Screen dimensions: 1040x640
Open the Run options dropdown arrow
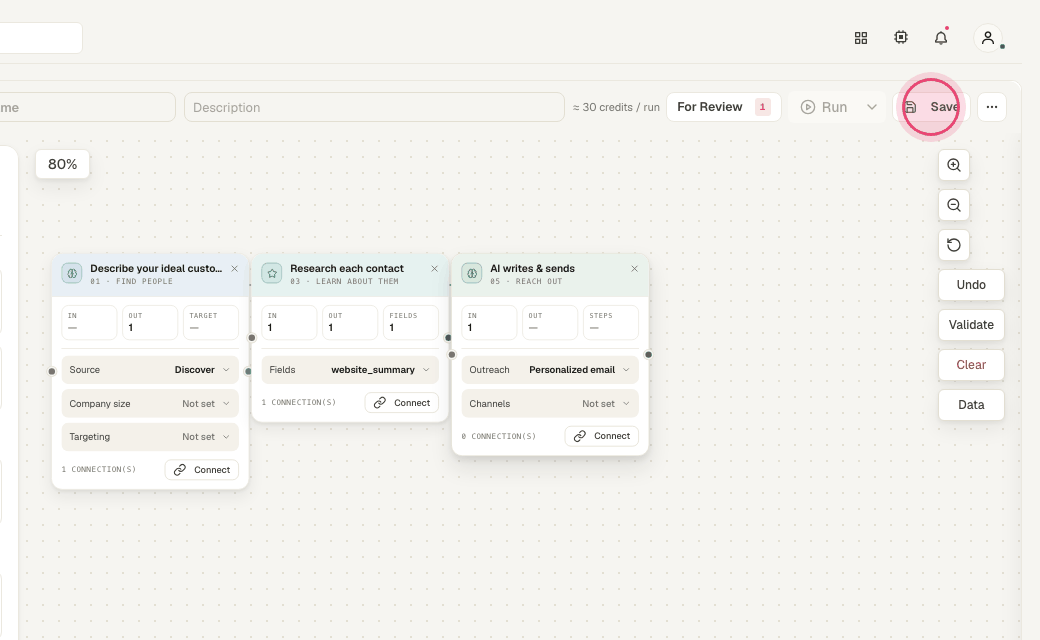point(872,107)
